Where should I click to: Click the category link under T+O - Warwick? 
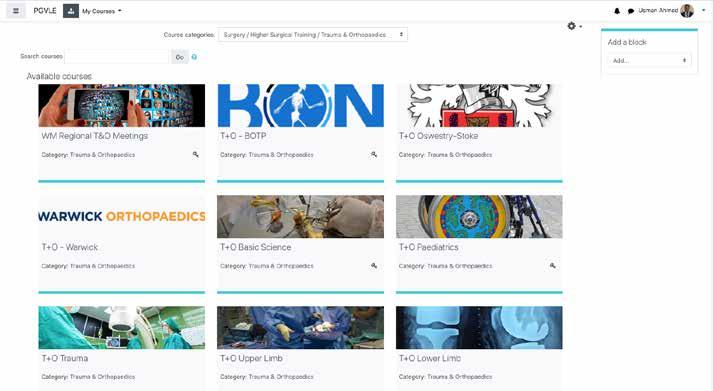pos(102,266)
